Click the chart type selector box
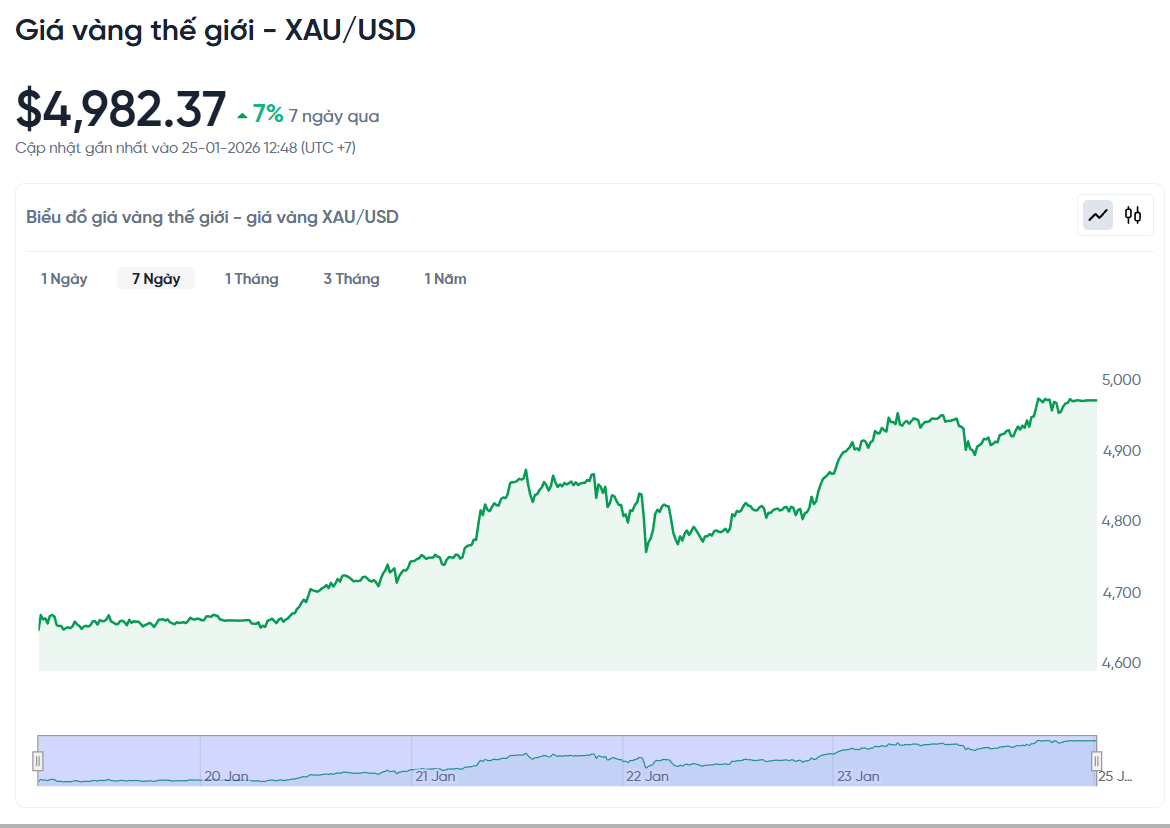The image size is (1170, 828). click(x=1115, y=214)
